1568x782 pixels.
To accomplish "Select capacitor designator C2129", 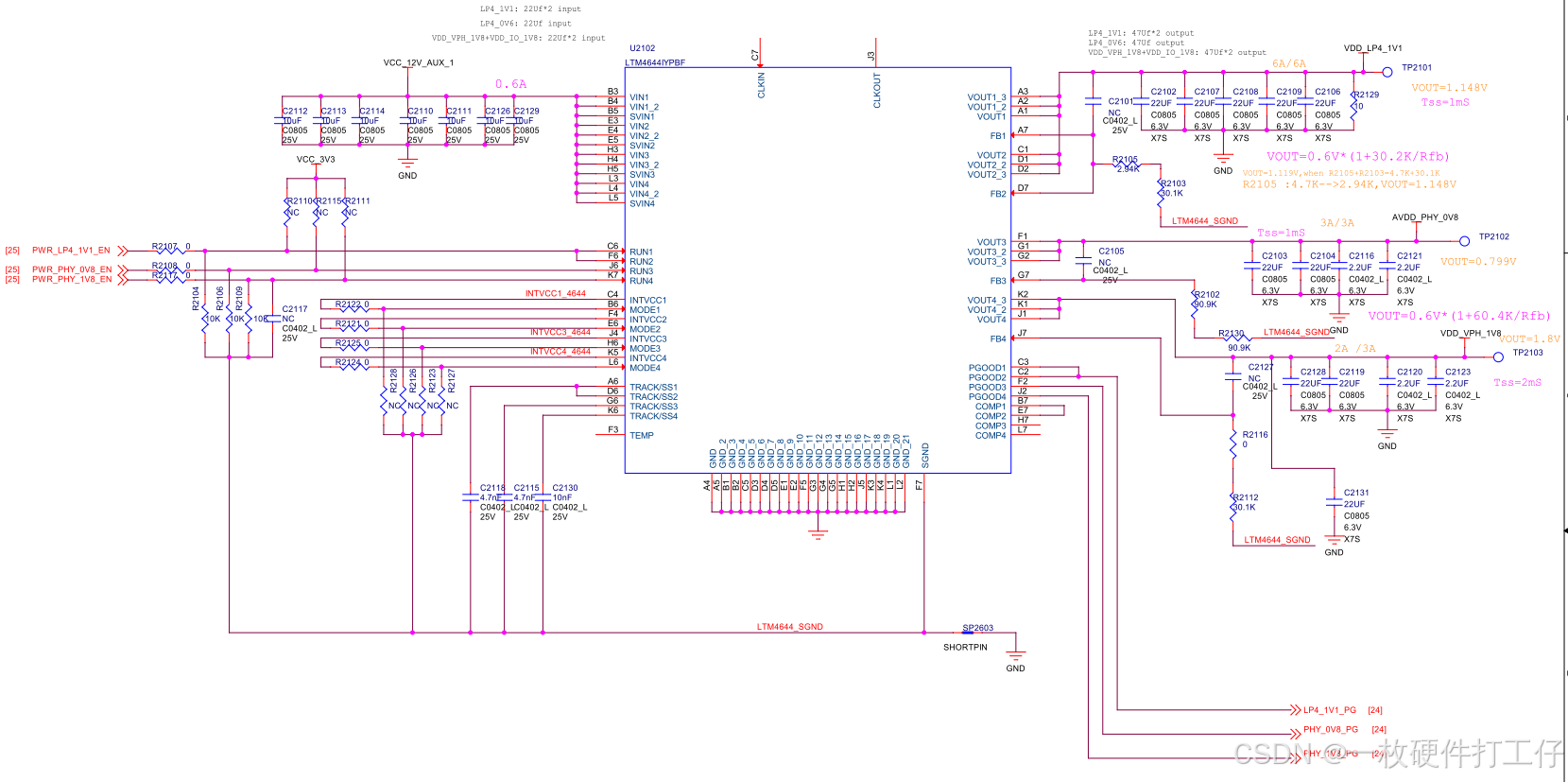I will [526, 112].
